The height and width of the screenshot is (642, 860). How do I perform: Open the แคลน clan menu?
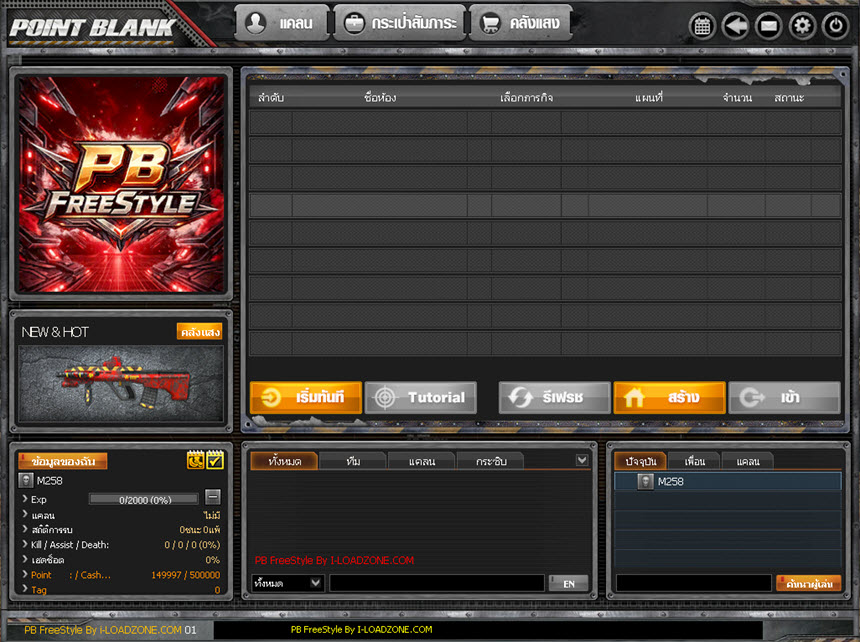click(x=282, y=23)
